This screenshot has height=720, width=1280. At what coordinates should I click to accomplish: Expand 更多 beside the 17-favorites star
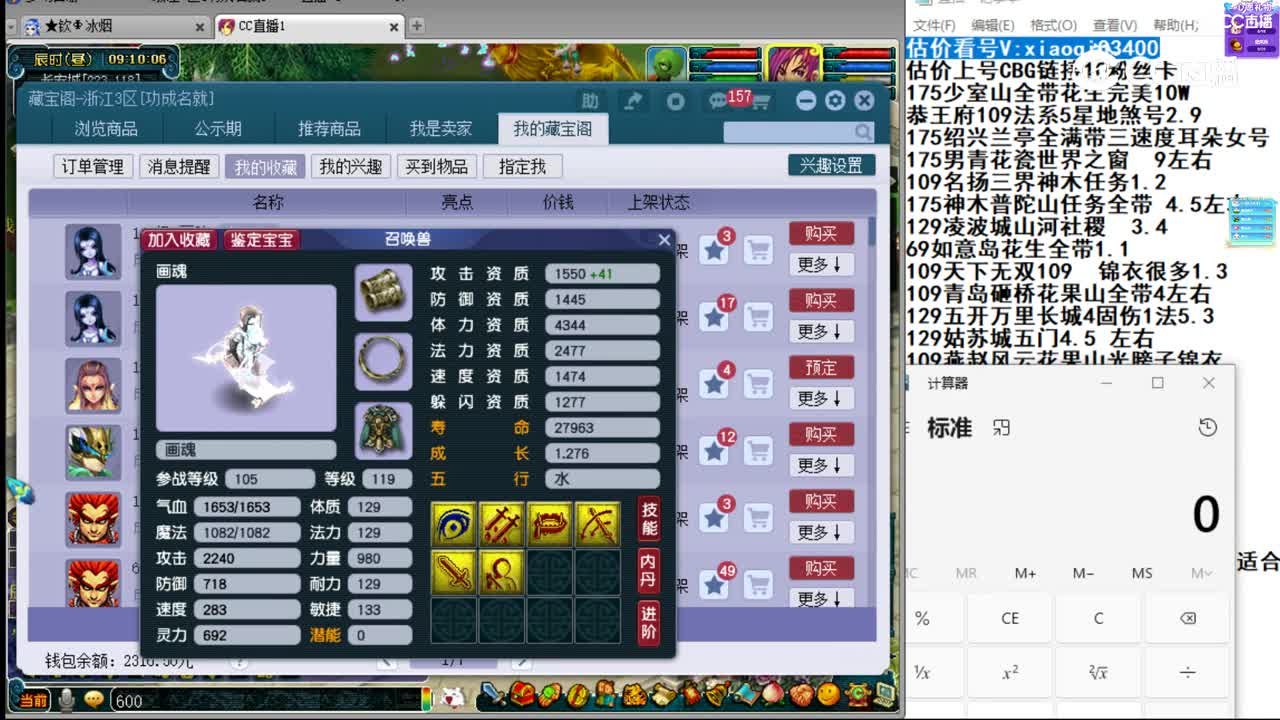pyautogui.click(x=820, y=331)
